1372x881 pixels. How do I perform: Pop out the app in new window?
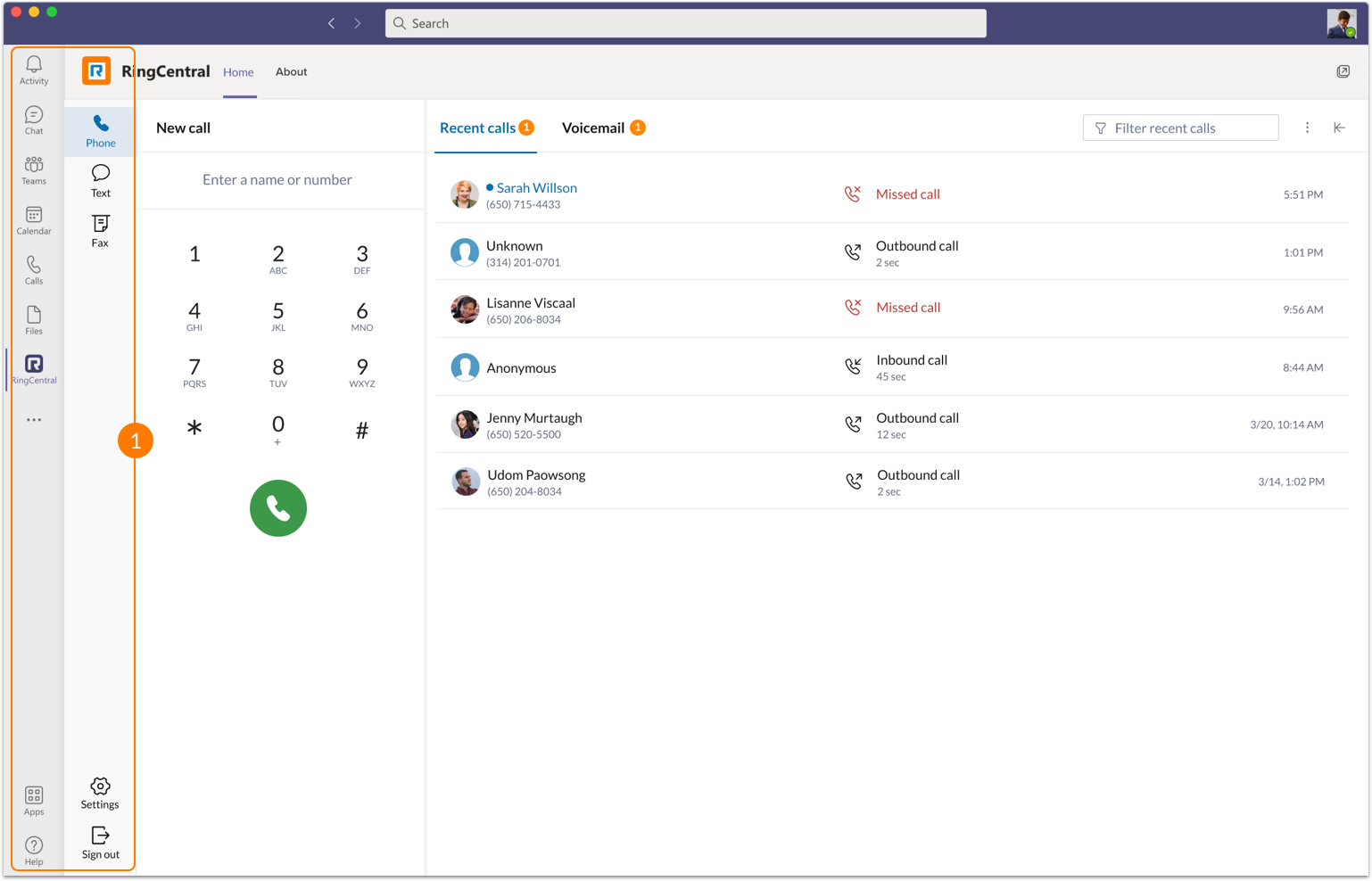click(x=1343, y=71)
